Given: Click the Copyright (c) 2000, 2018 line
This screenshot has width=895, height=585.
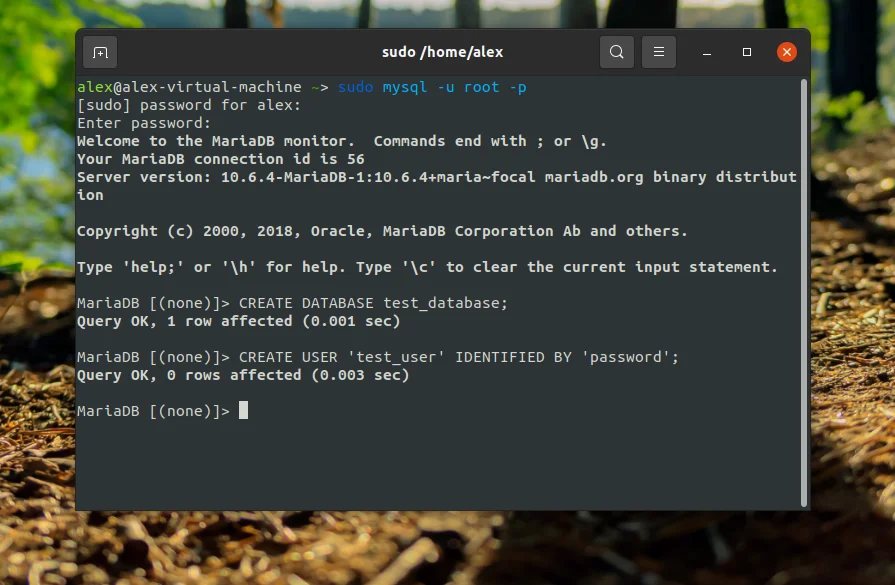Looking at the screenshot, I should [382, 231].
